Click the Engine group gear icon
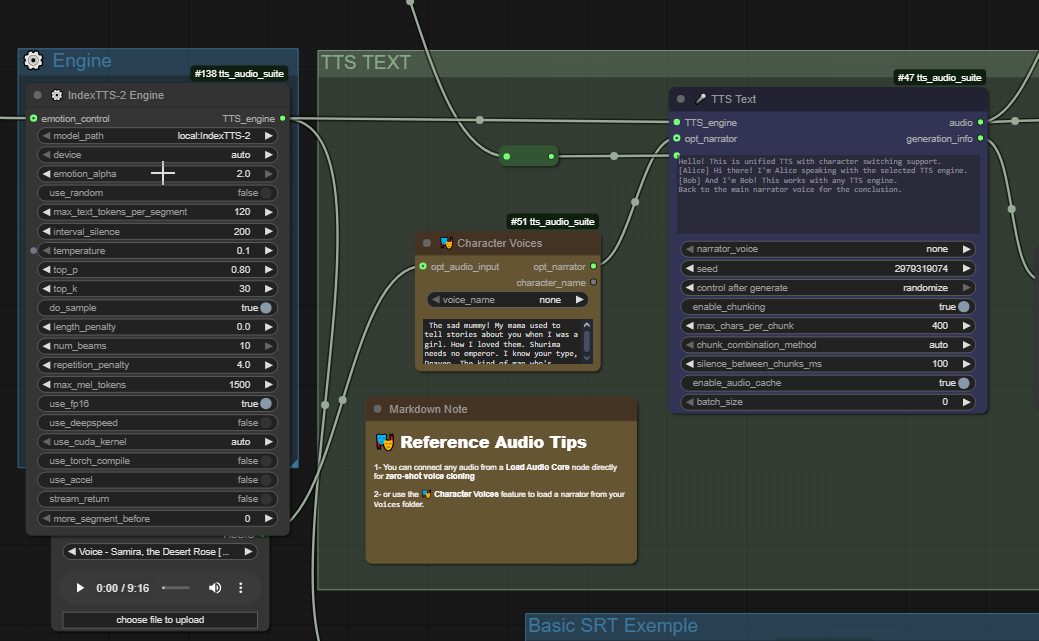 [33, 61]
